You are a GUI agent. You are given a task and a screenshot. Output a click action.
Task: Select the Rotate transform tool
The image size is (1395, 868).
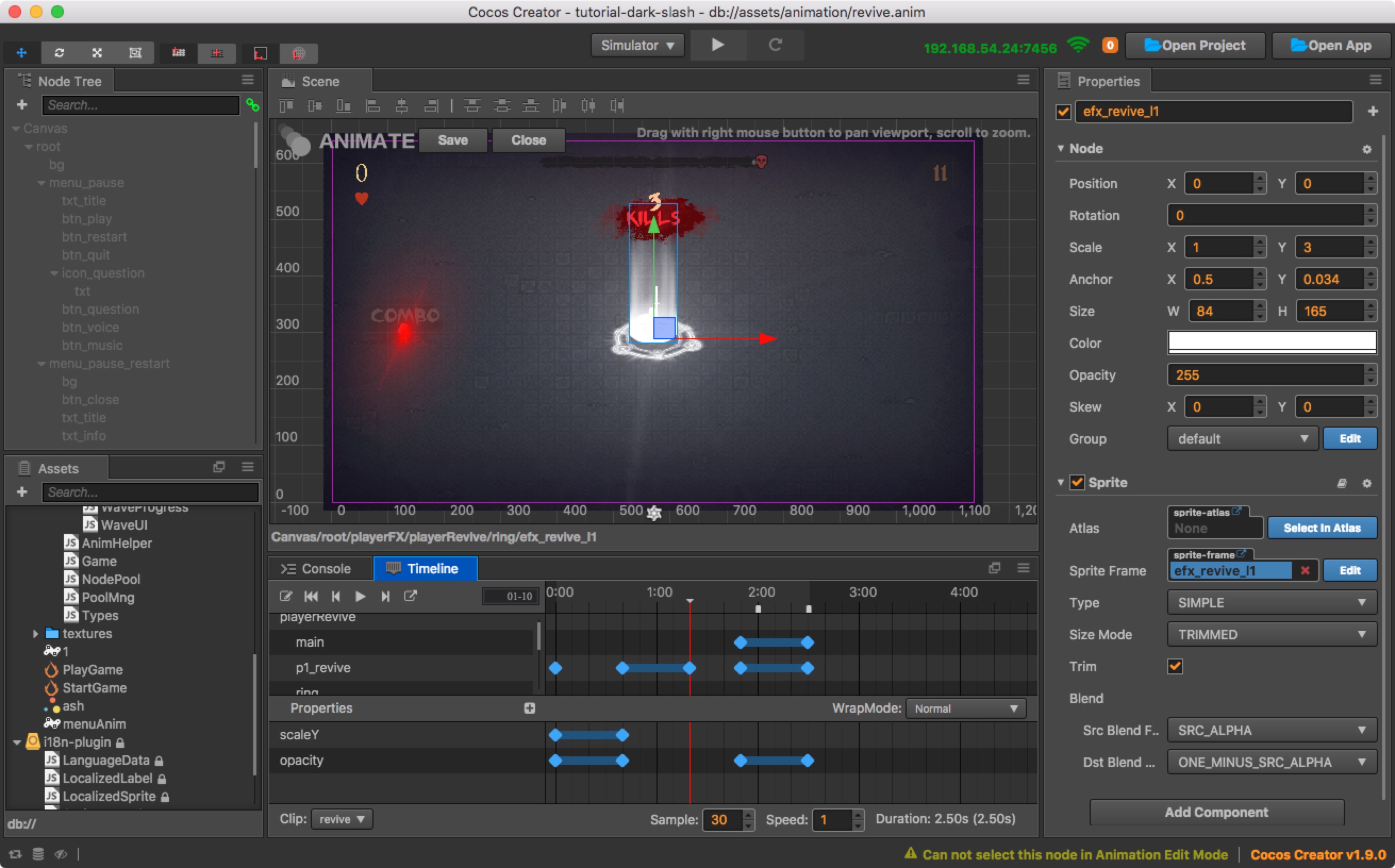tap(59, 53)
